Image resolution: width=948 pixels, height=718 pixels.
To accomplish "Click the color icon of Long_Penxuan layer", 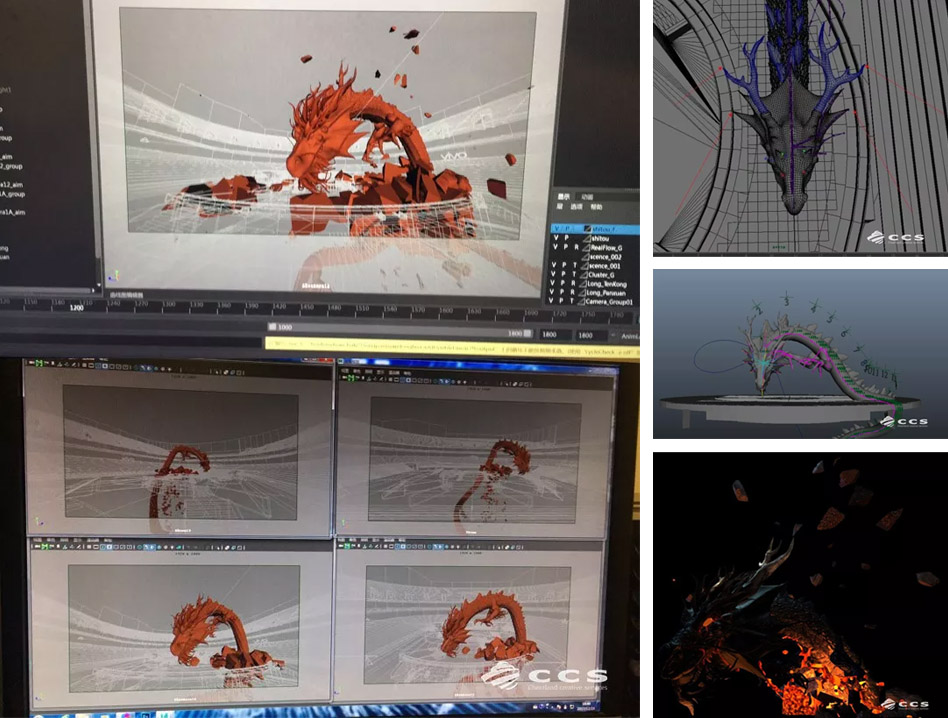I will (x=582, y=293).
